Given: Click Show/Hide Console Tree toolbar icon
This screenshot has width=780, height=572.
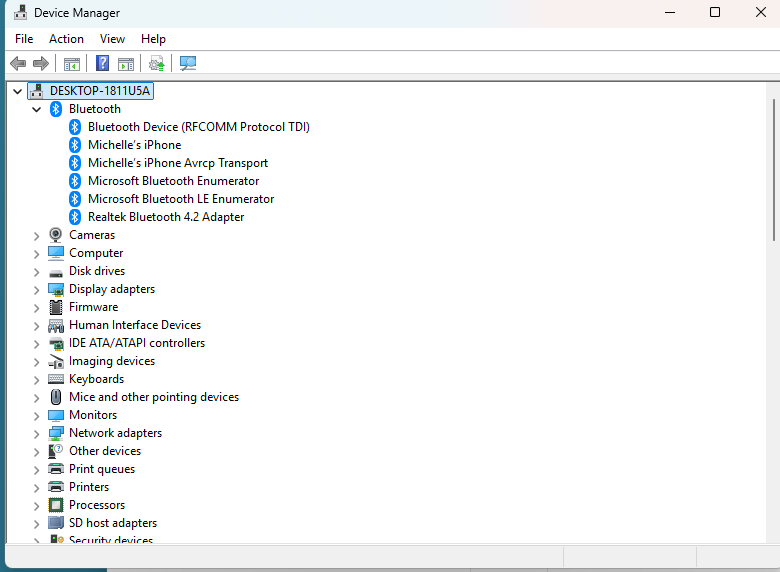Looking at the screenshot, I should [72, 64].
